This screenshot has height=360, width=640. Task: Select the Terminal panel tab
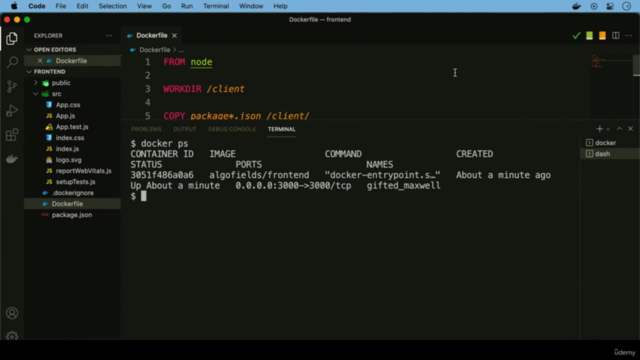point(282,129)
